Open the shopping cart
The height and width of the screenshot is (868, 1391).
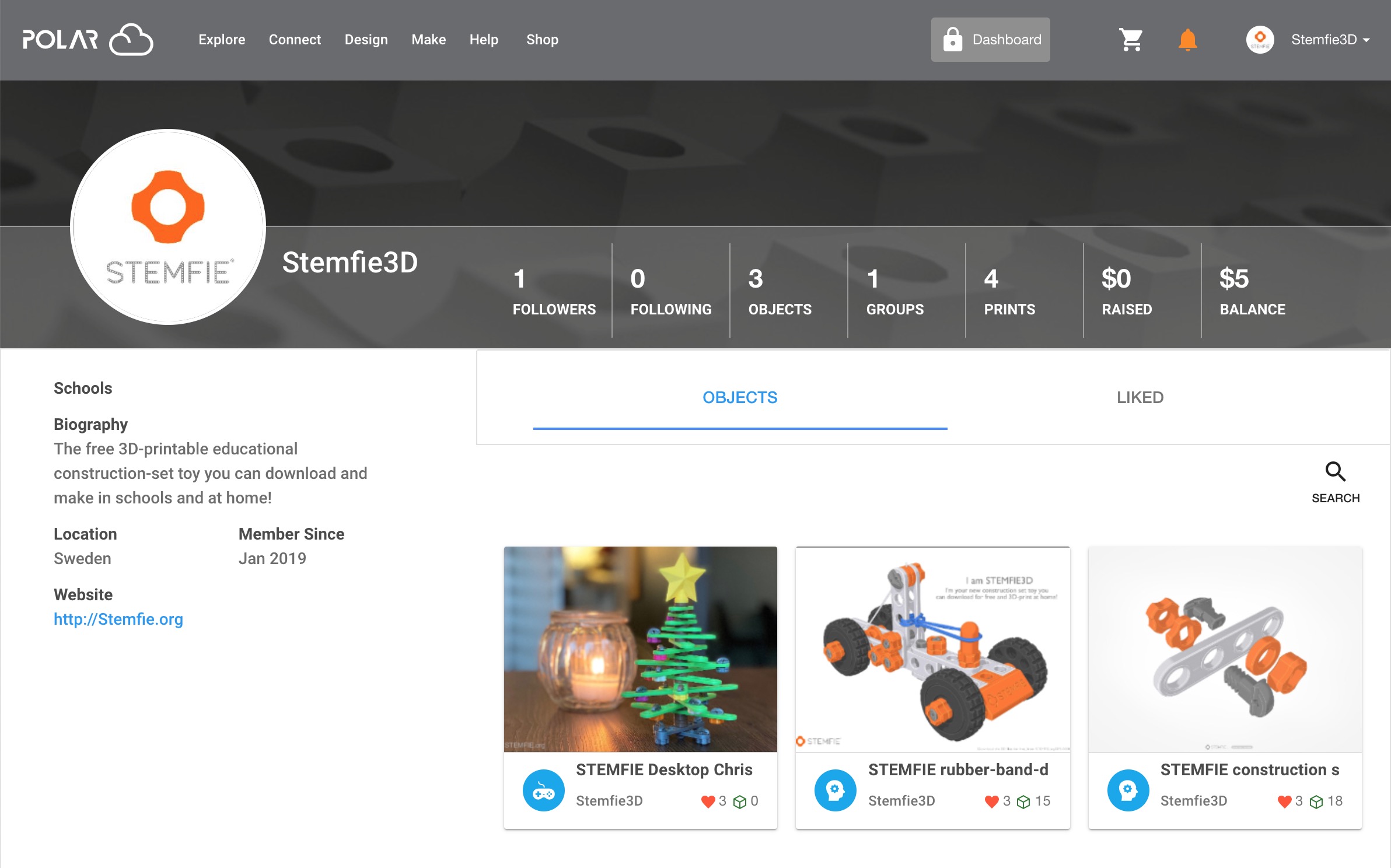point(1131,40)
